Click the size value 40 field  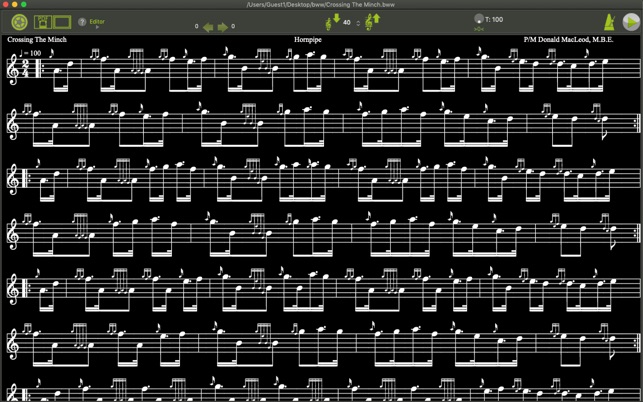pos(347,23)
